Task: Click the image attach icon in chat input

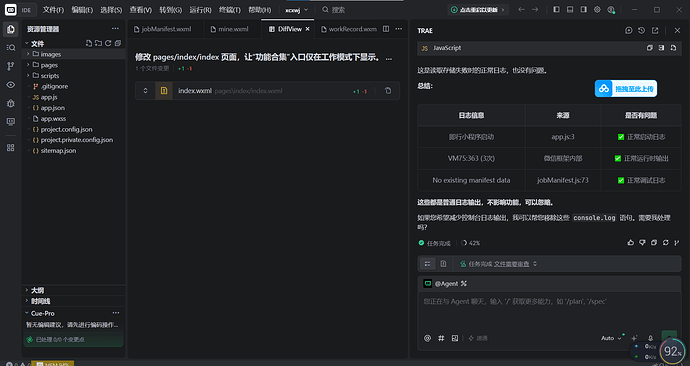Action: point(455,338)
